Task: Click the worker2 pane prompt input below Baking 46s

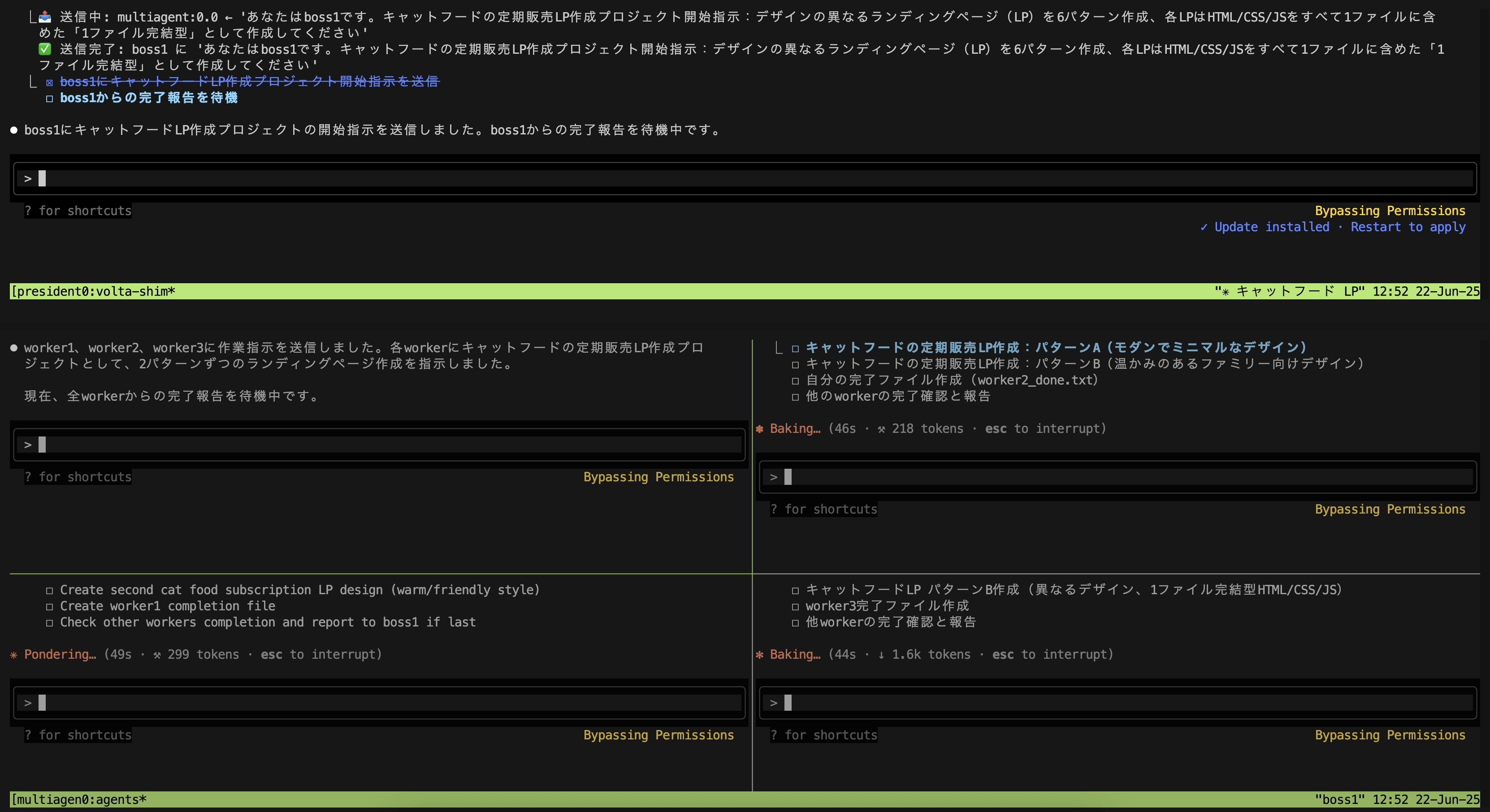Action: 1117,477
